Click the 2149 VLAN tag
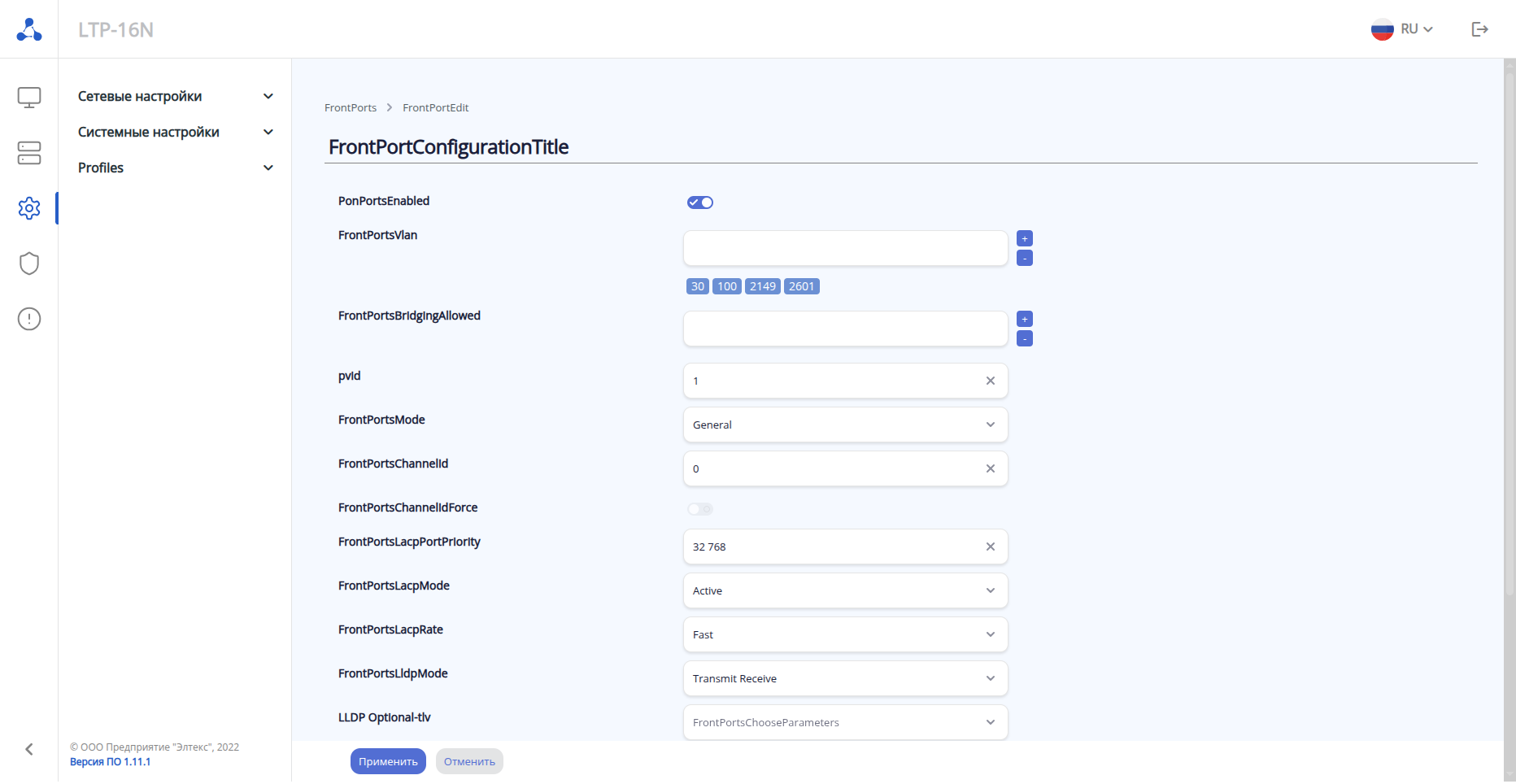Viewport: 1516px width, 784px height. [762, 286]
